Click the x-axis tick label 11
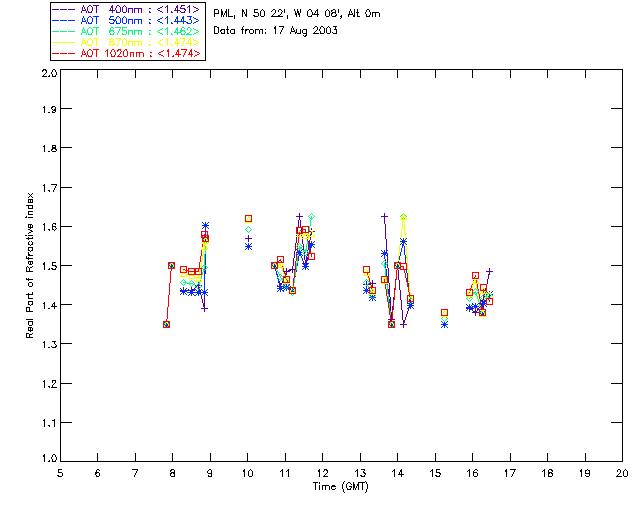640x512 pixels. tap(285, 473)
